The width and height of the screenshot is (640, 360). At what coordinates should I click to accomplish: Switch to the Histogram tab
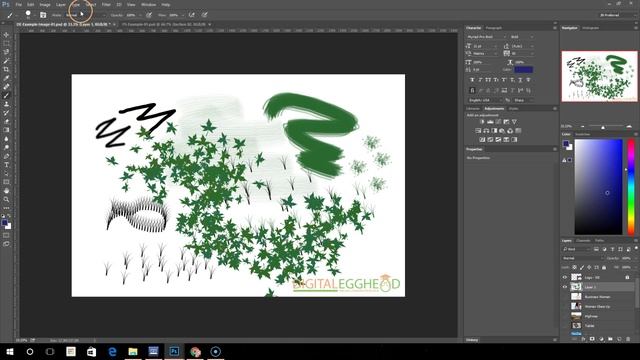tap(590, 28)
